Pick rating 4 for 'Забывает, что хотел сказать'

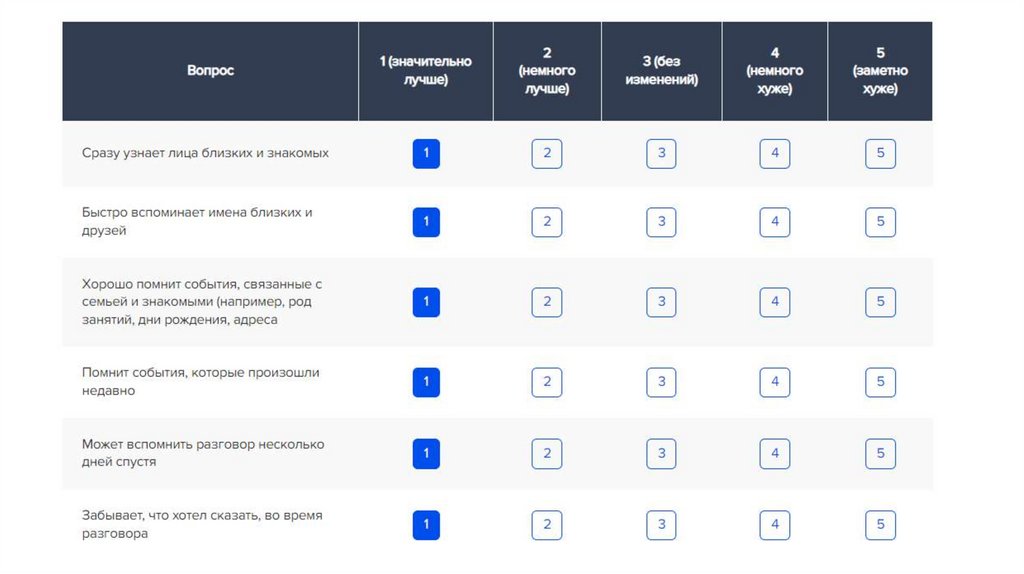click(x=774, y=525)
